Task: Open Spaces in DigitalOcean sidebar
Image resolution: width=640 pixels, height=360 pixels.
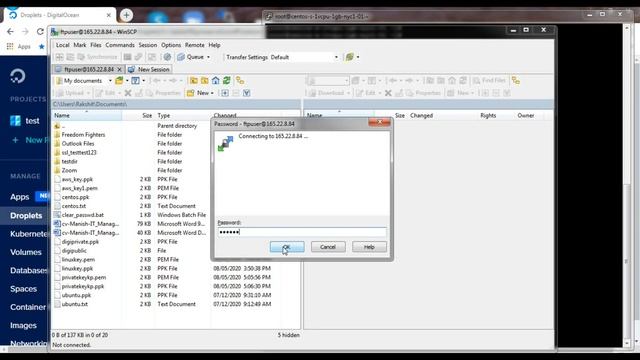Action: click(x=23, y=289)
